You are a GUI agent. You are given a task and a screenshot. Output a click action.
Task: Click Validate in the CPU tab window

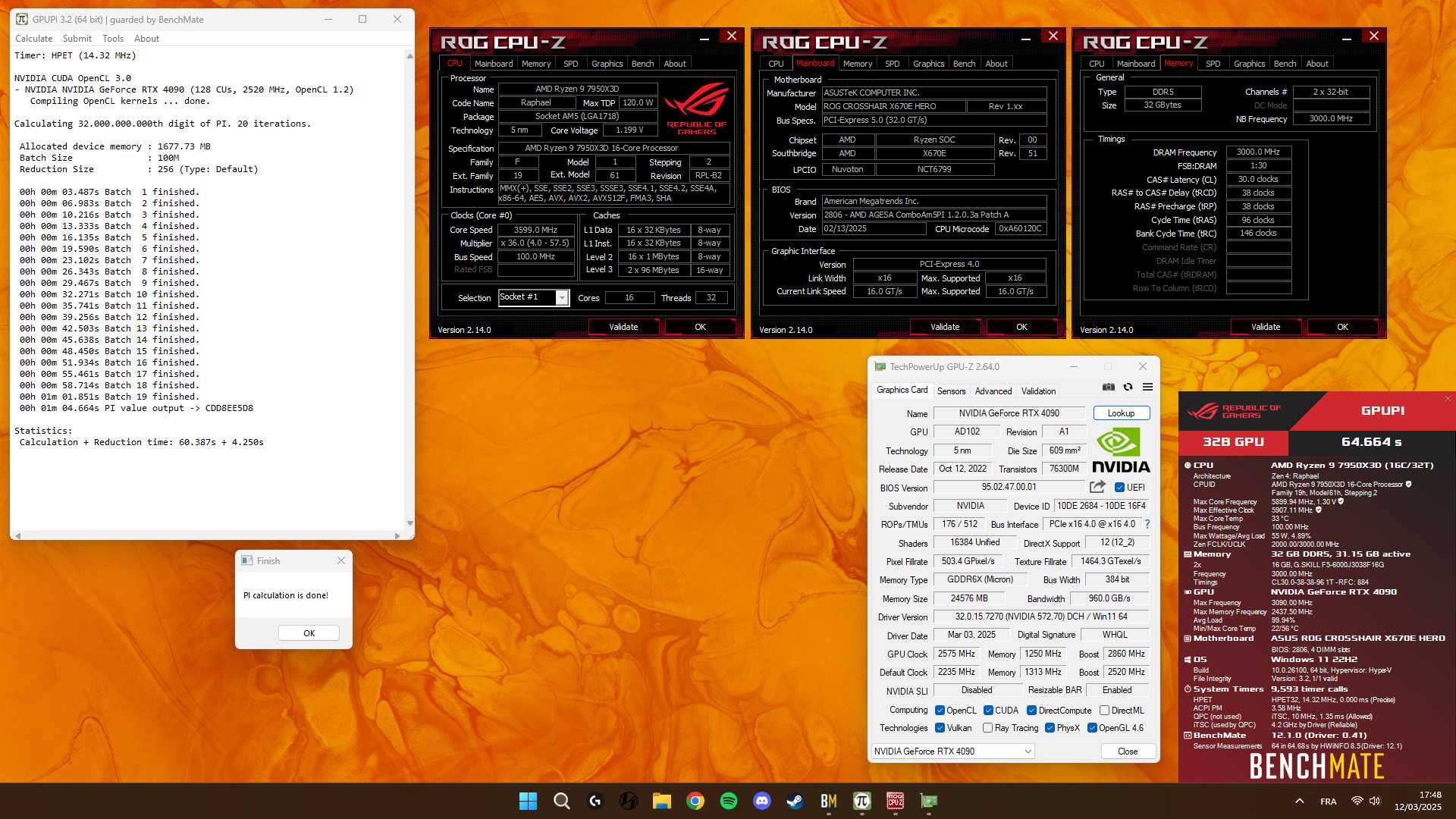[x=623, y=327]
